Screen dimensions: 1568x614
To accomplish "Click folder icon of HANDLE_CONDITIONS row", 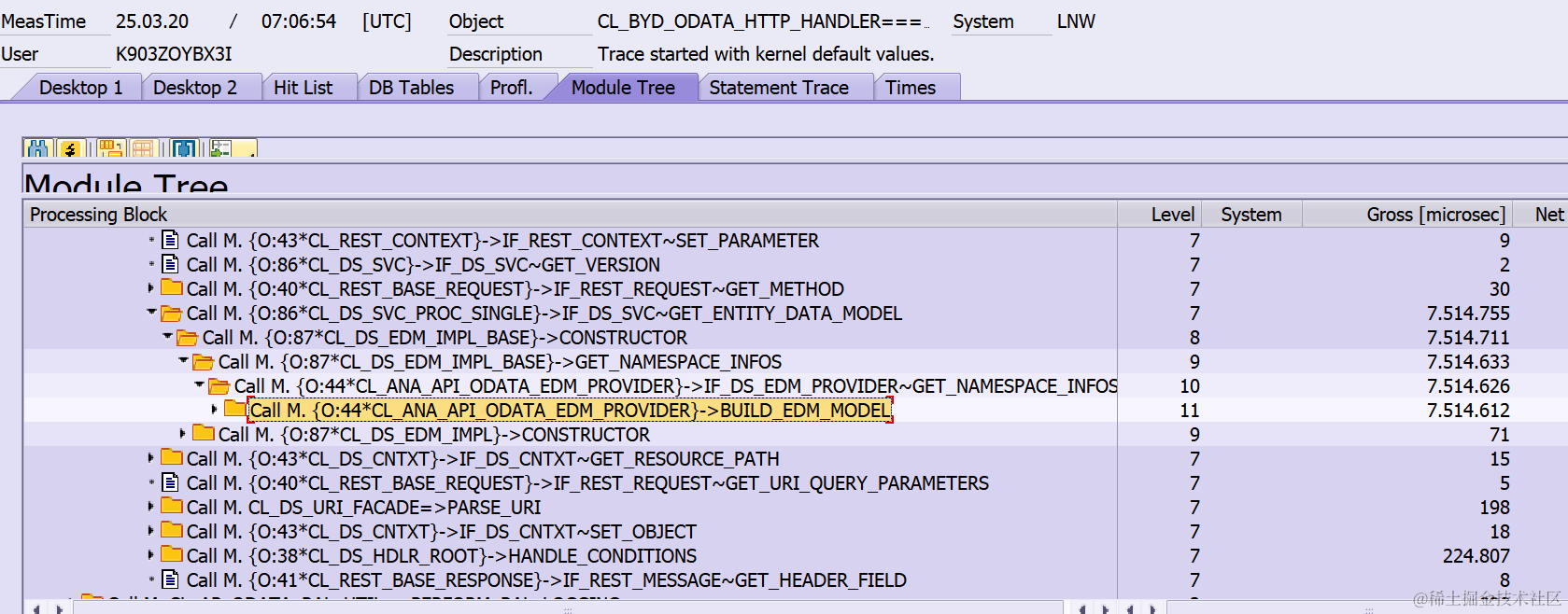I will [171, 554].
